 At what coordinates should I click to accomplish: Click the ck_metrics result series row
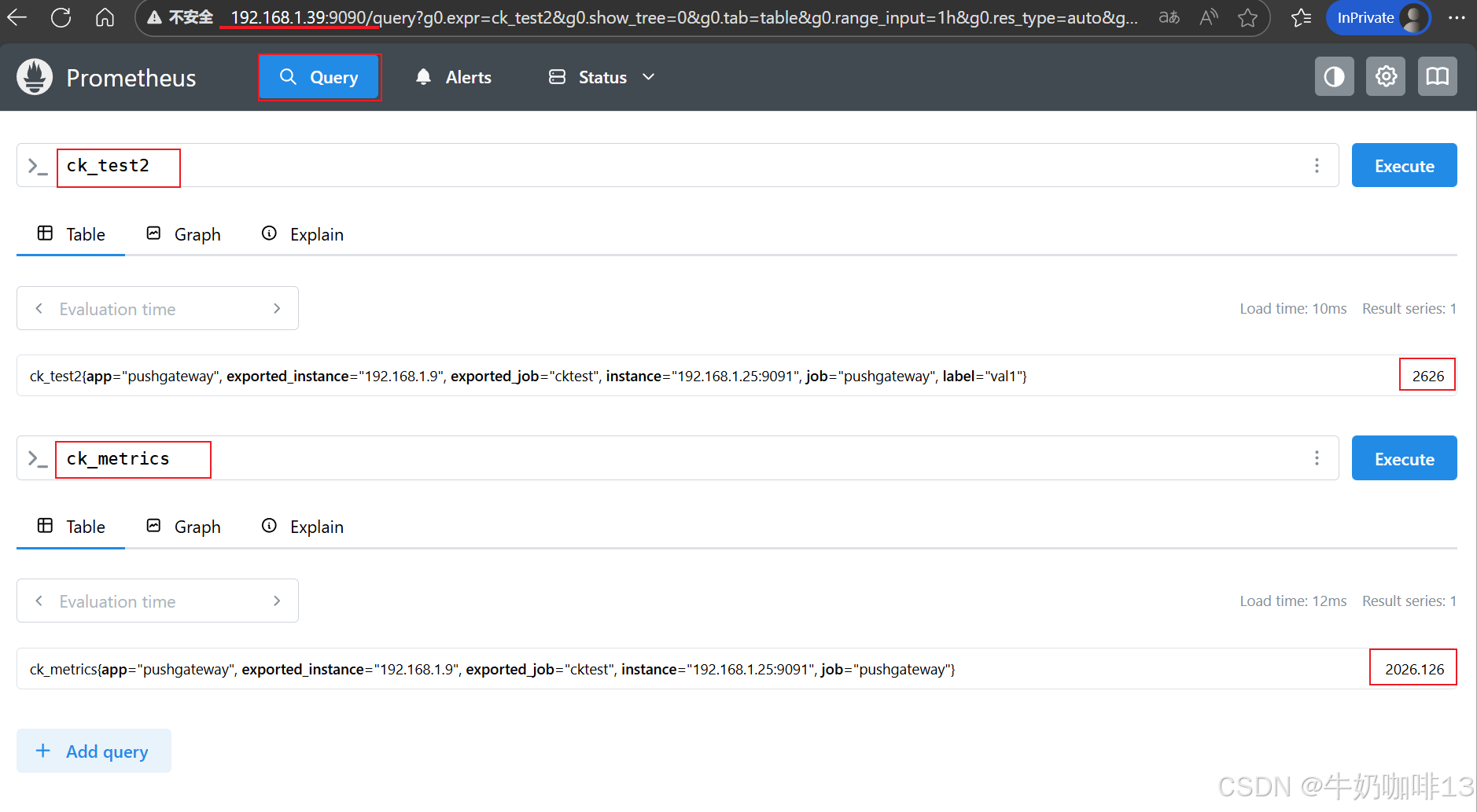click(x=736, y=669)
